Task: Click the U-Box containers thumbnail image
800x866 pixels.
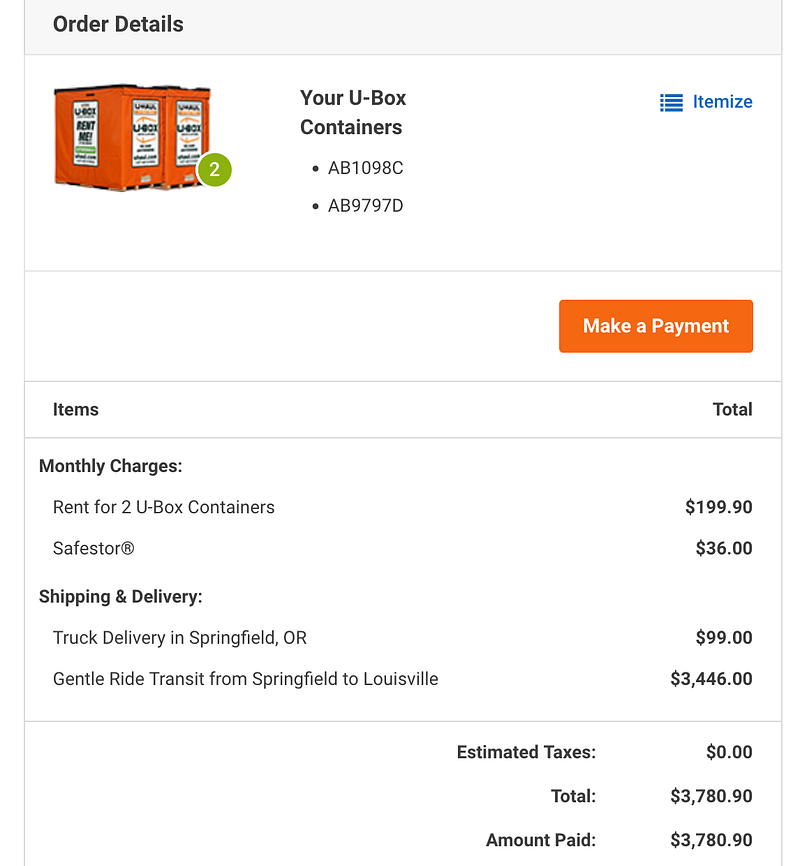Action: pos(132,137)
